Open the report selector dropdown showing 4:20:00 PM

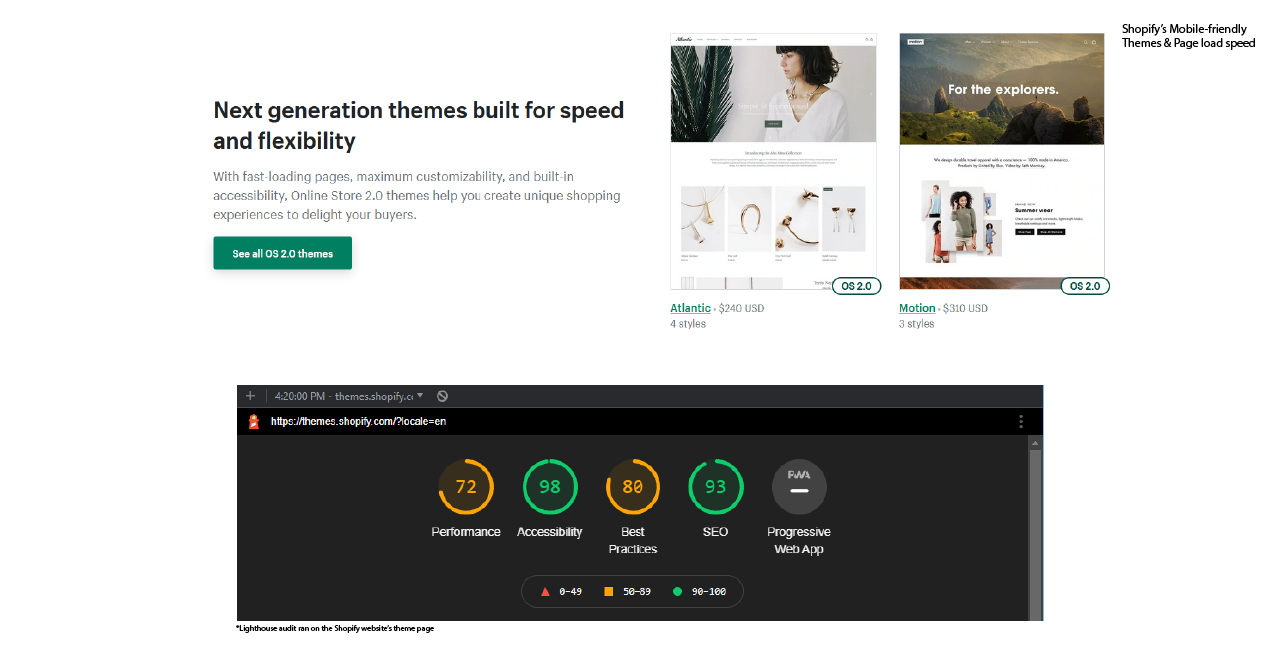click(x=349, y=396)
